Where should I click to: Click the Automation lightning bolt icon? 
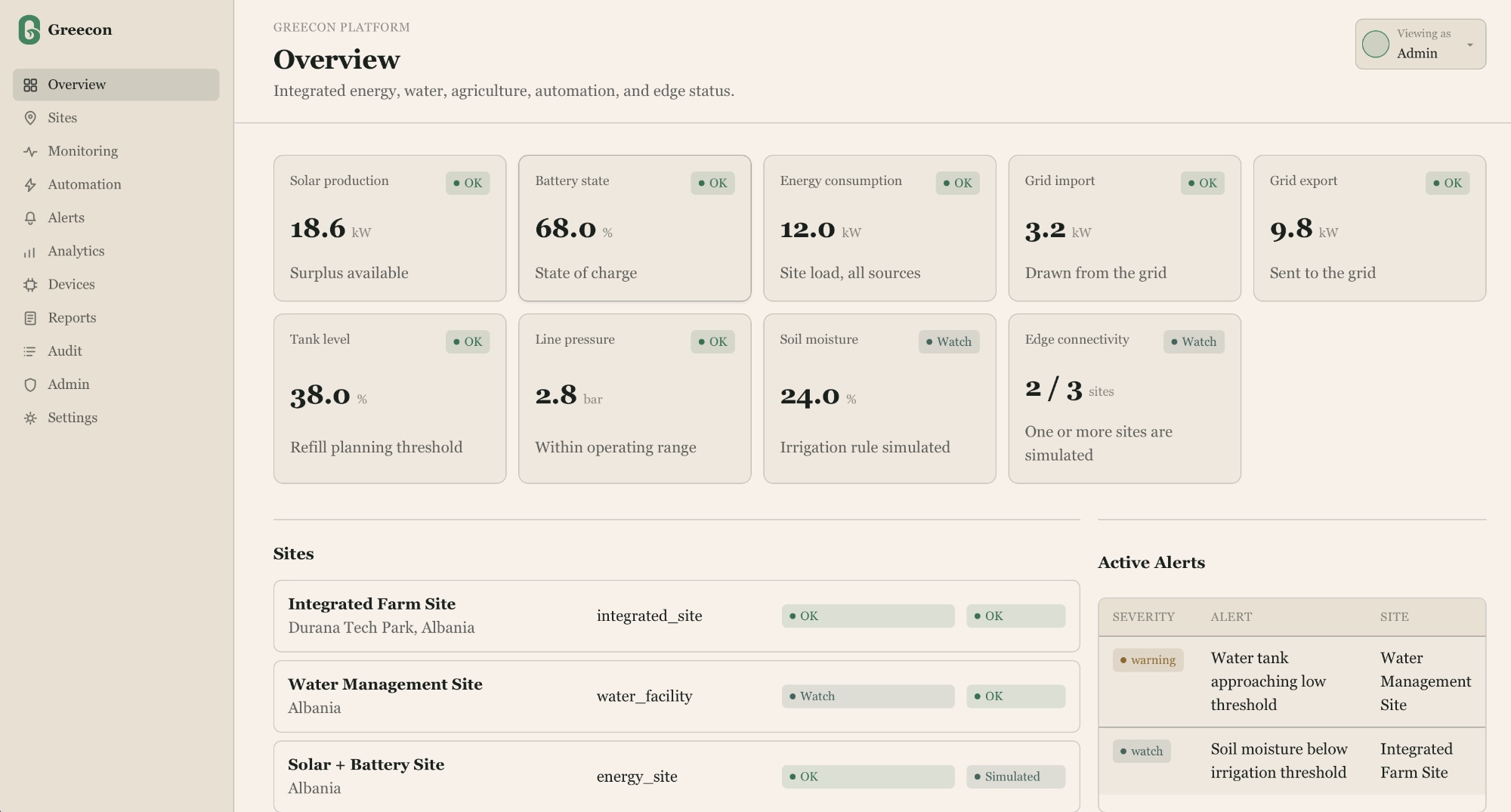click(30, 184)
